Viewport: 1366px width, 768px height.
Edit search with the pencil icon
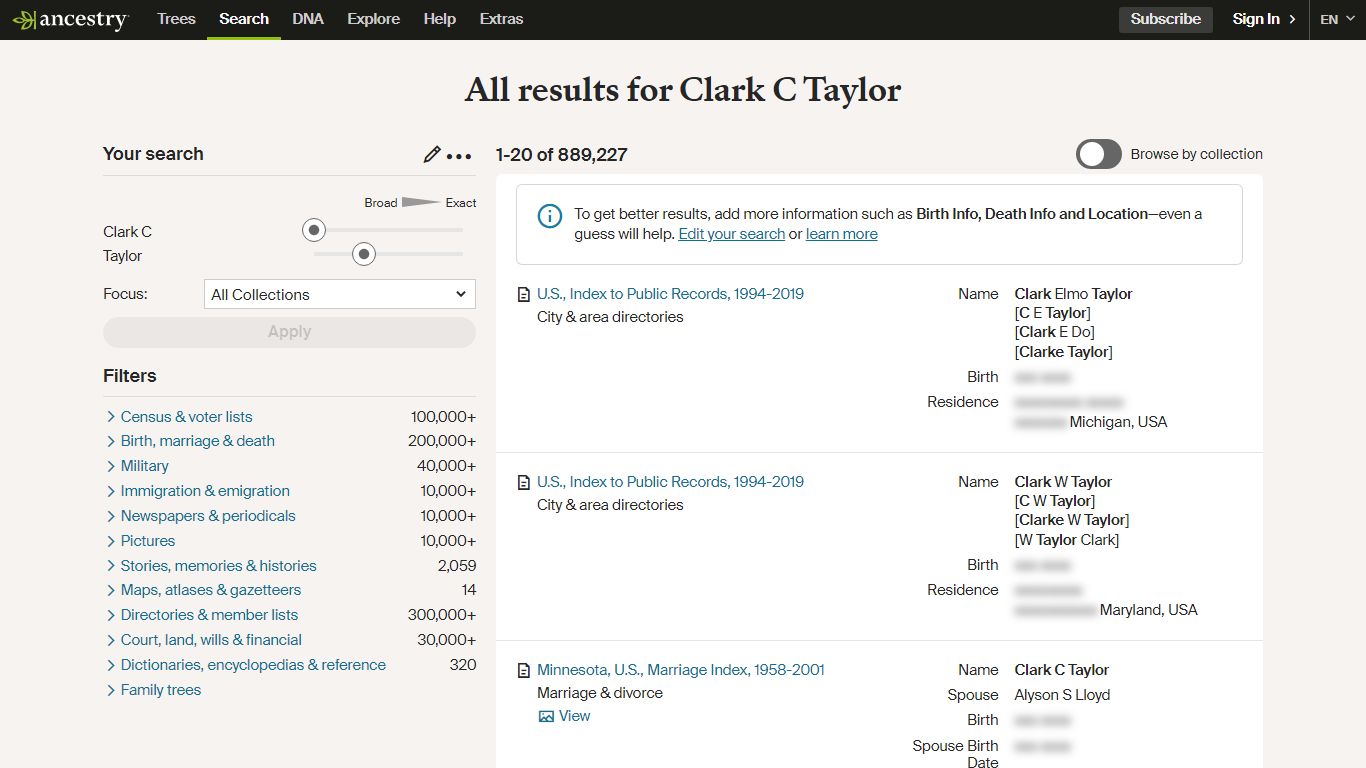click(x=432, y=154)
